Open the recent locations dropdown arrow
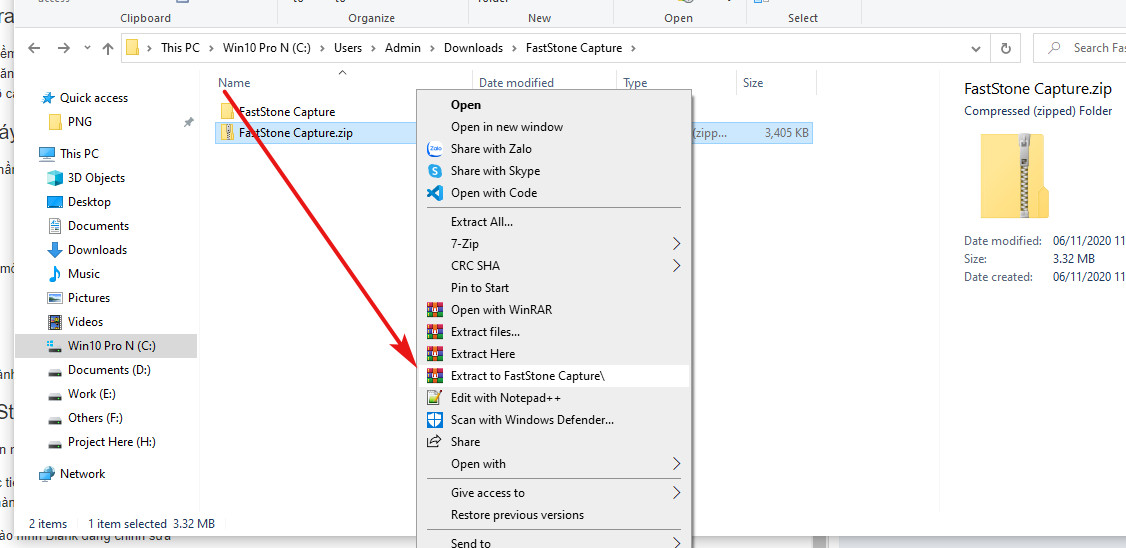 88,48
